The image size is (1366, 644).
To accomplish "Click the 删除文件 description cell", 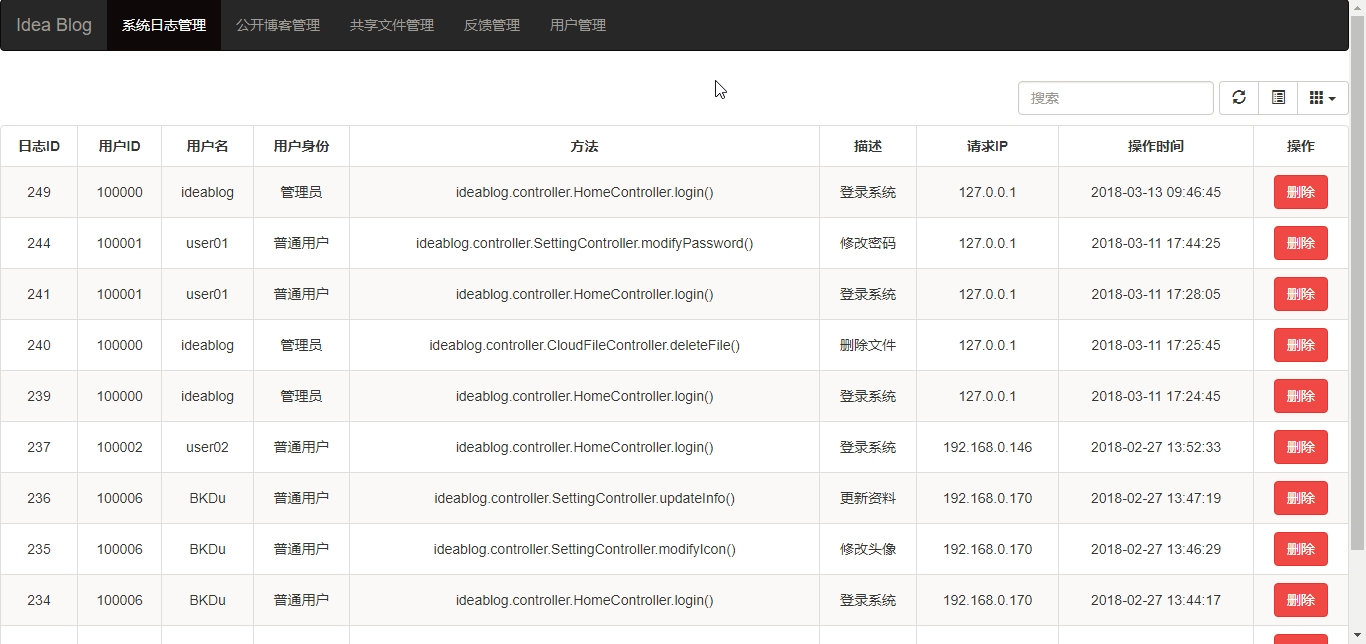I will pyautogui.click(x=868, y=345).
